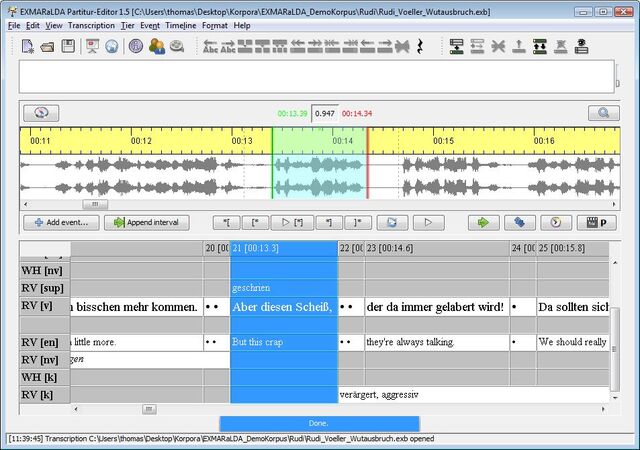Select the WH [nv] tier label
Screen dimensions: 640x450
point(45,271)
